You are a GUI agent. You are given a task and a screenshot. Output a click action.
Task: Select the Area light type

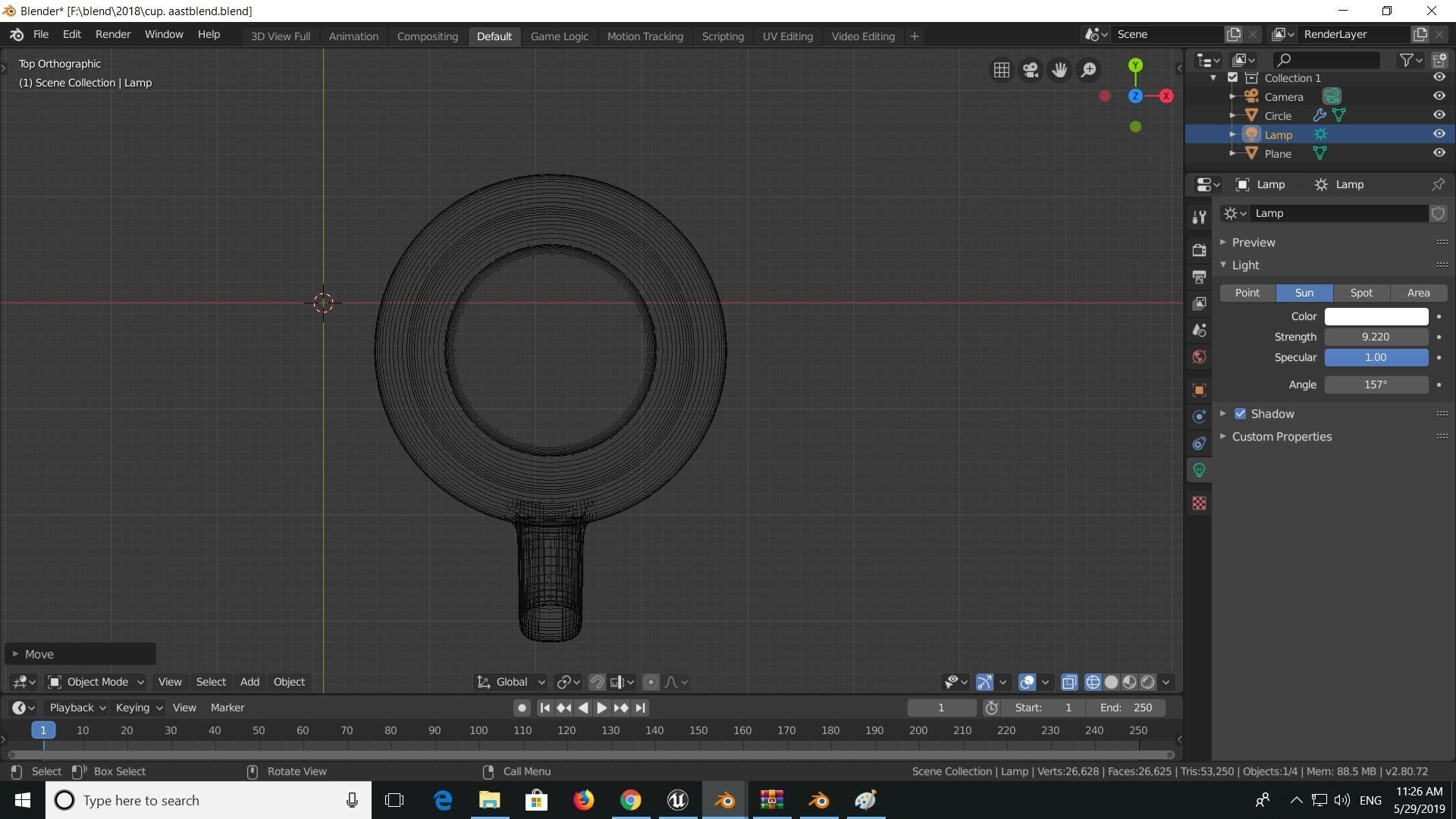tap(1418, 293)
